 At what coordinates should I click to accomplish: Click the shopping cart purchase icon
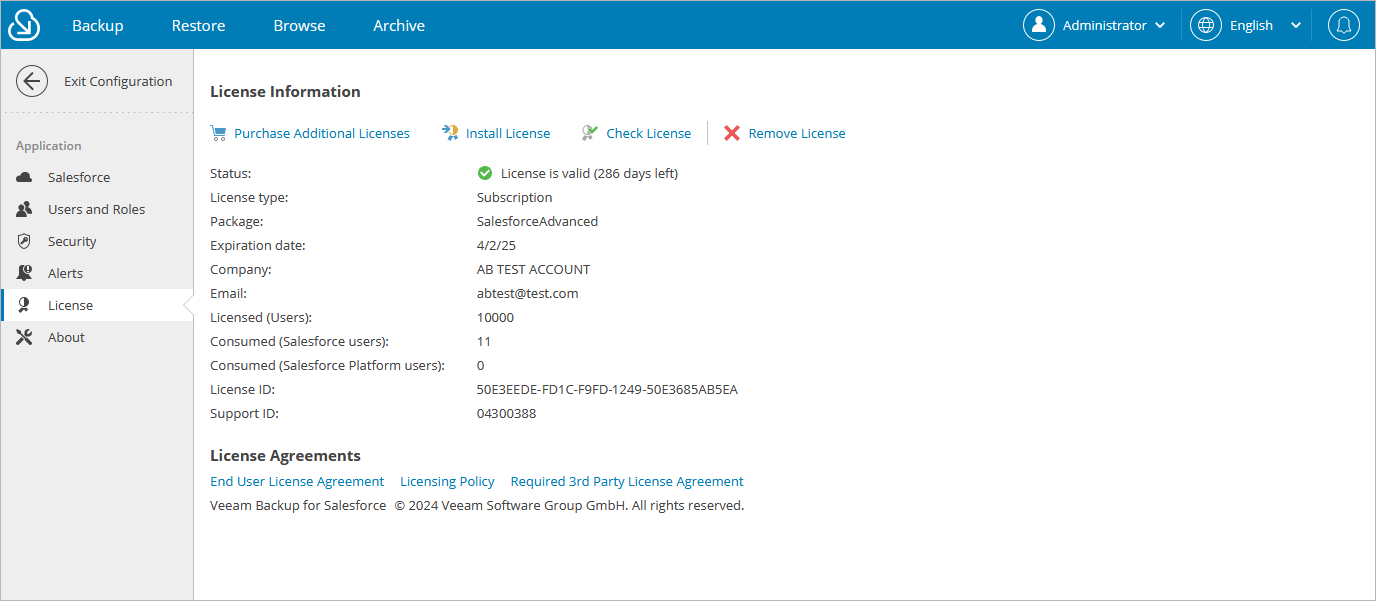point(218,133)
